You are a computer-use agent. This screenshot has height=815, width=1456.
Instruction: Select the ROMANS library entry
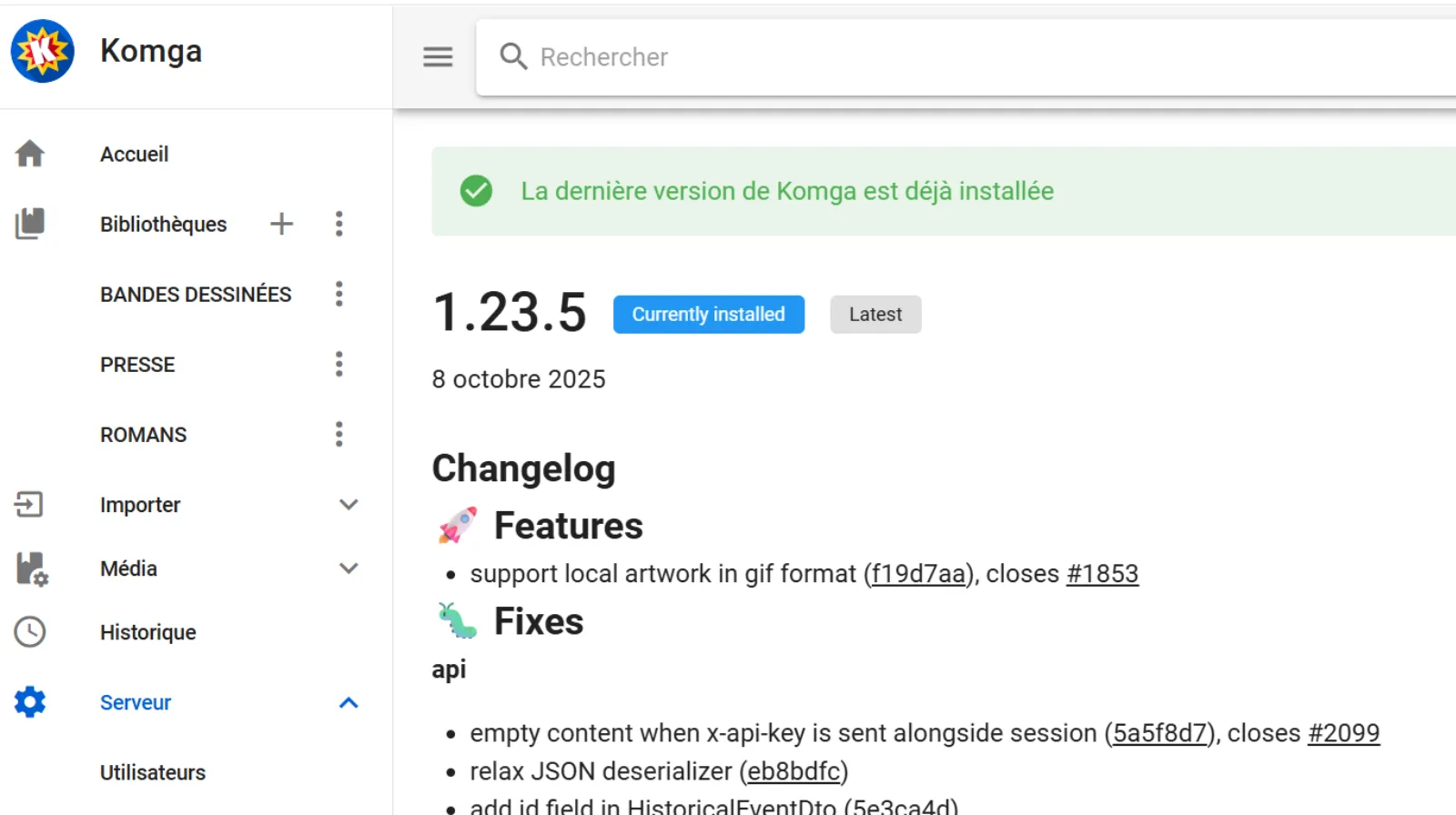pos(144,435)
